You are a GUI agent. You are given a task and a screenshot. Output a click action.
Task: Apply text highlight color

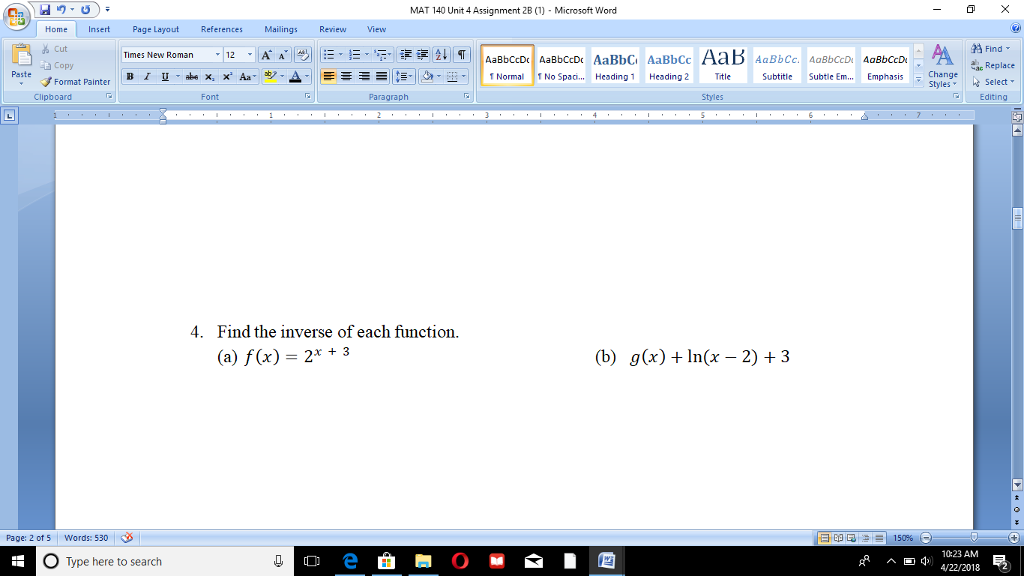[268, 76]
